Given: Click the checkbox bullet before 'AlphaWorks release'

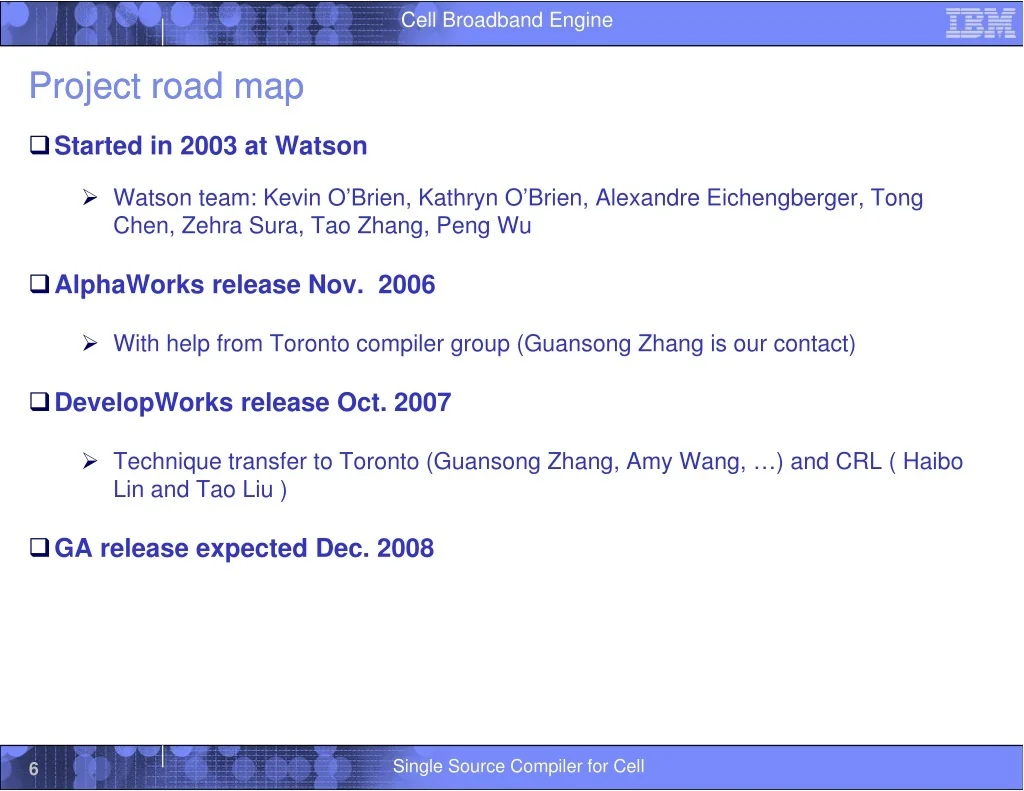Looking at the screenshot, I should [39, 283].
